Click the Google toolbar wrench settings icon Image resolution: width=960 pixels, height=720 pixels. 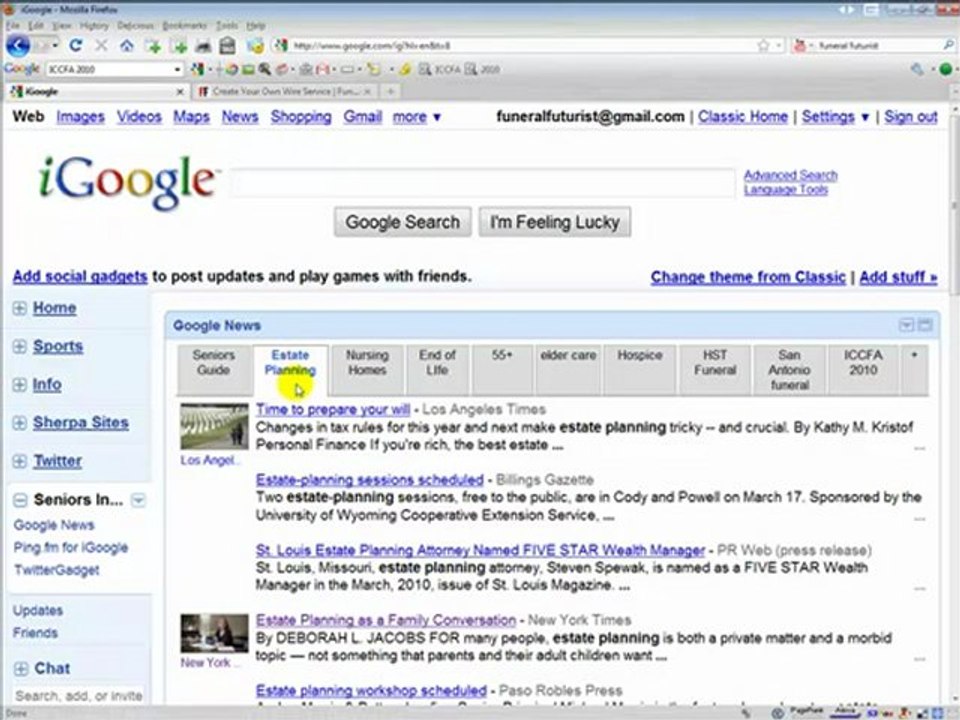click(x=917, y=69)
